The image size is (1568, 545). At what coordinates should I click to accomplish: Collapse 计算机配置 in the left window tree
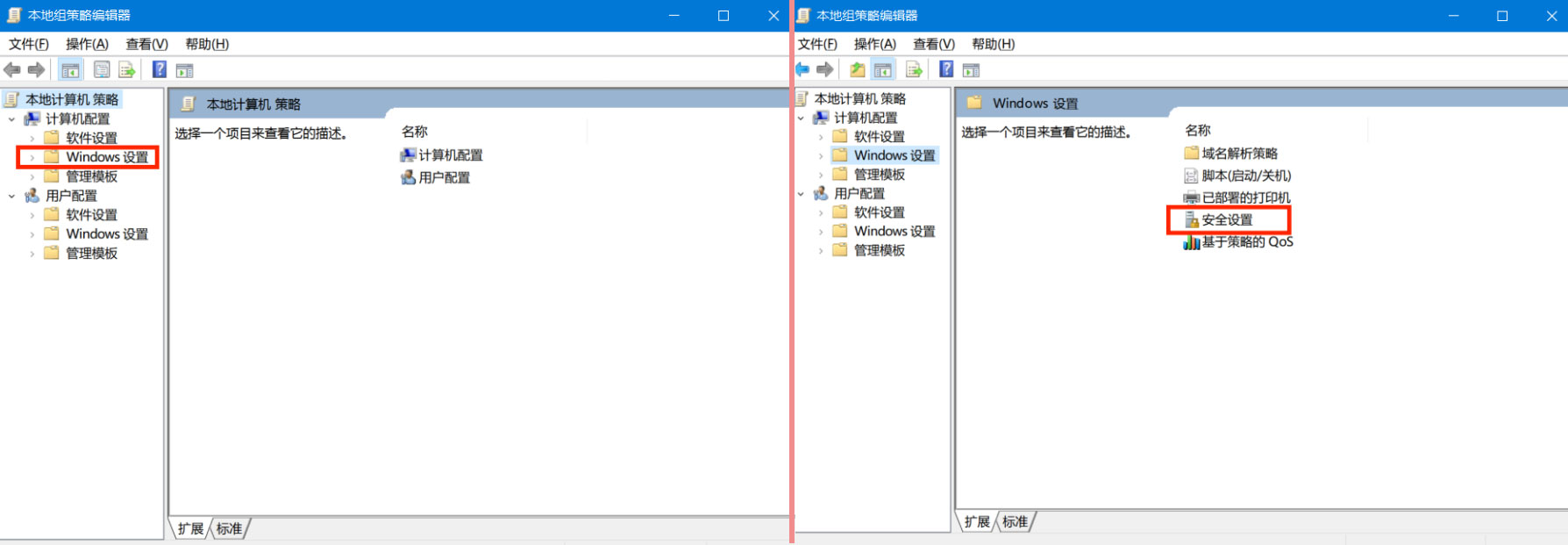coord(11,118)
